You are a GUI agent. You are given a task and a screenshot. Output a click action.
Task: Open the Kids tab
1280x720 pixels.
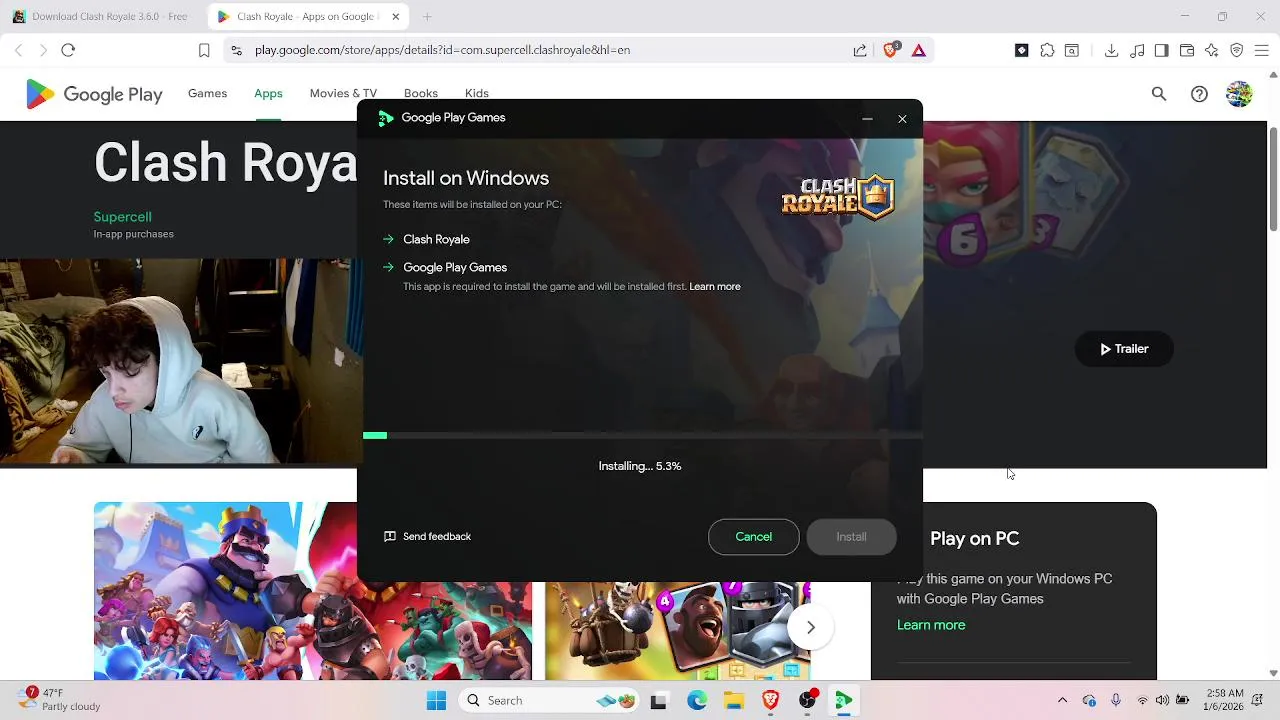[x=477, y=93]
